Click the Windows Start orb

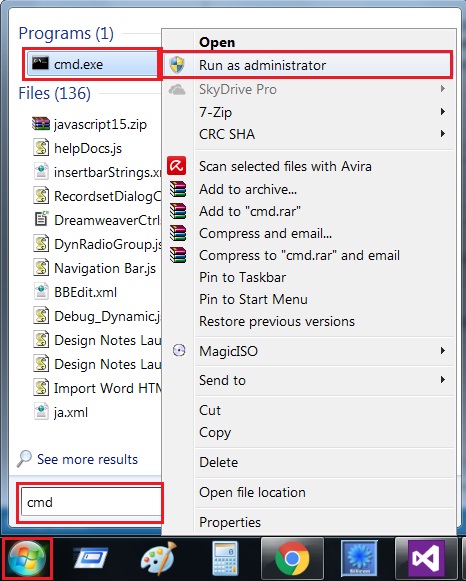27,559
